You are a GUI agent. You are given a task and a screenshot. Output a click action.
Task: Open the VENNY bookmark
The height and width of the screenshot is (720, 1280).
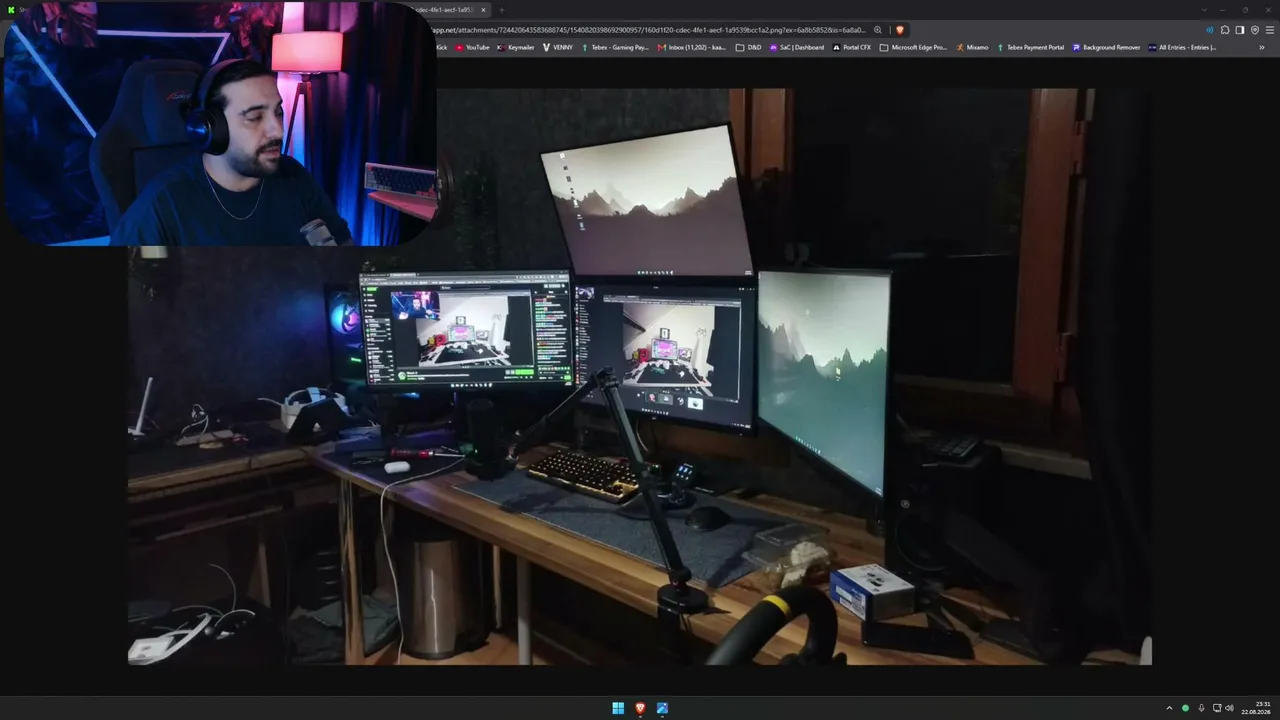(558, 47)
